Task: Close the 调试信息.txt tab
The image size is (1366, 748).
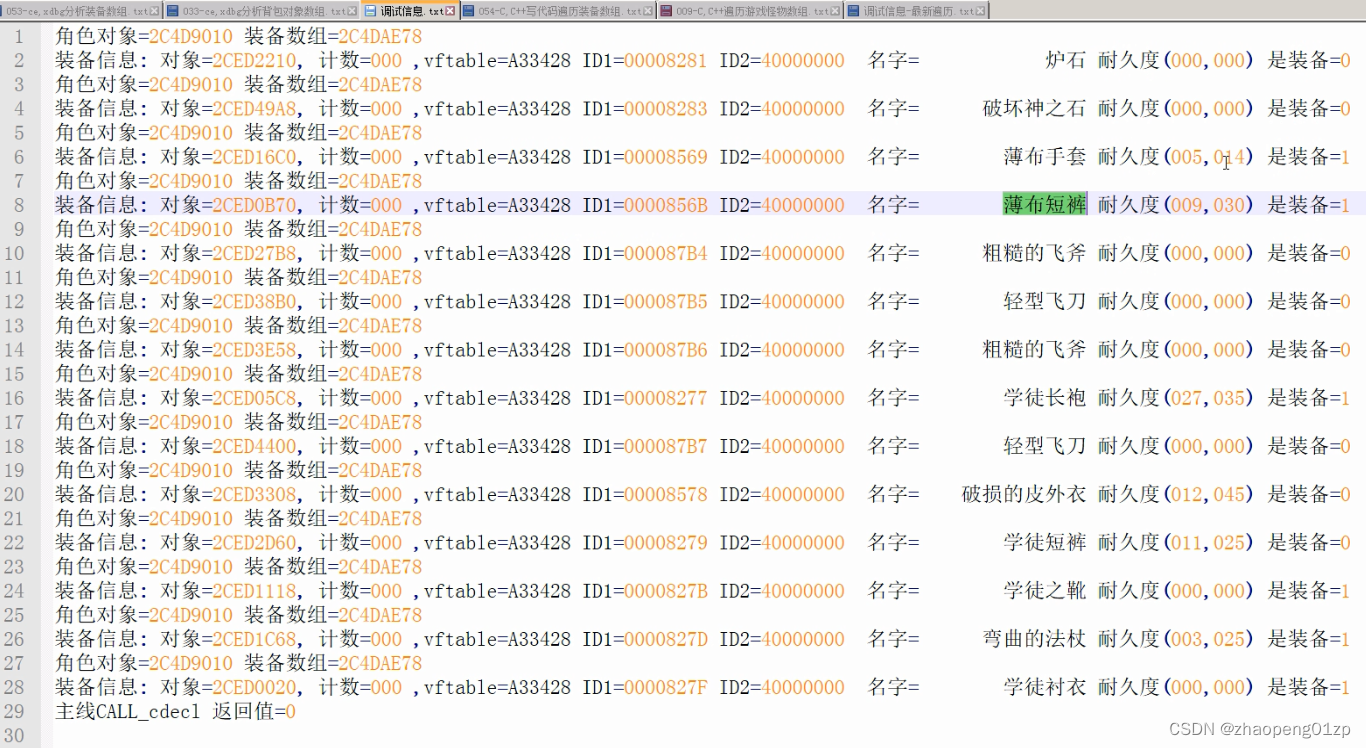Action: pos(450,11)
